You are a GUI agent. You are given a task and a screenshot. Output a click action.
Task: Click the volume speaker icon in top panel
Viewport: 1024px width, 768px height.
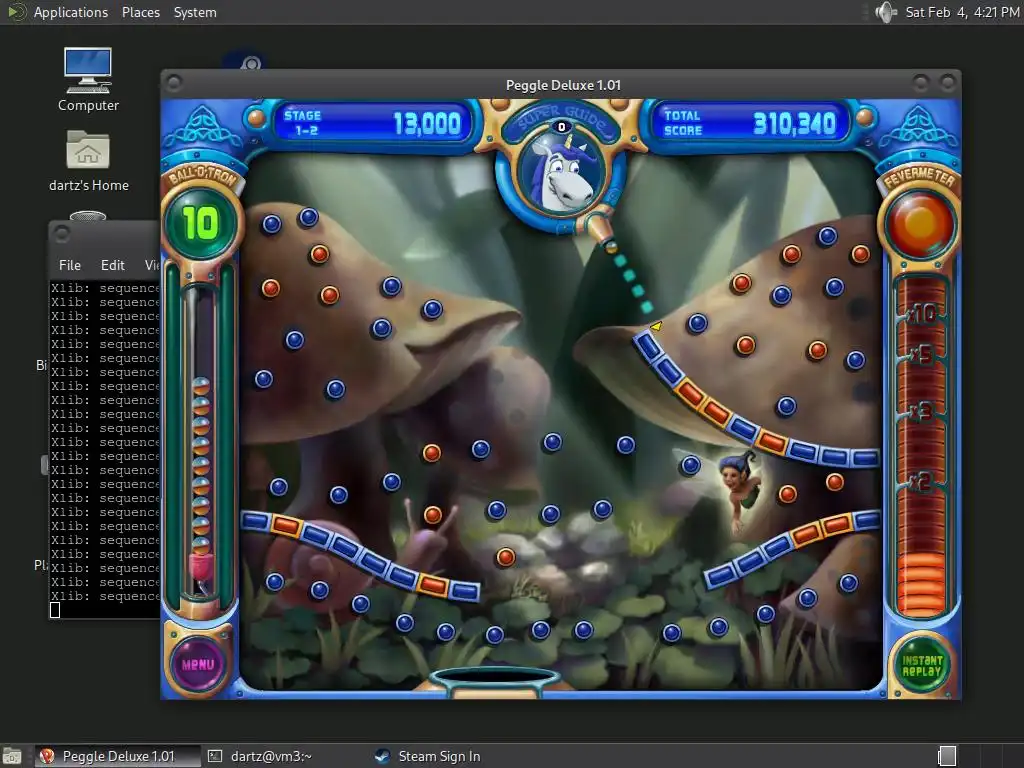(x=886, y=12)
